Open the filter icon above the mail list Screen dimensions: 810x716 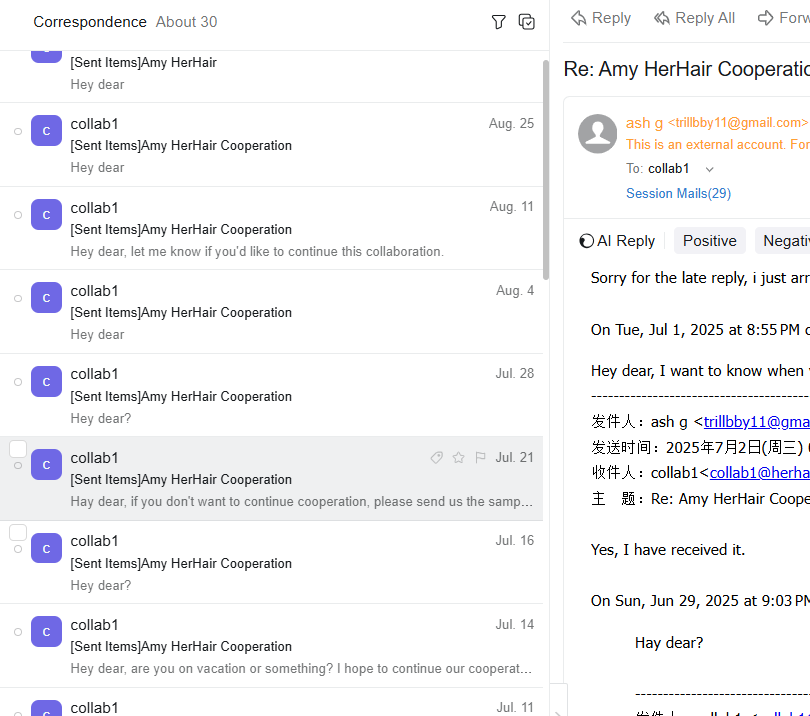[498, 21]
